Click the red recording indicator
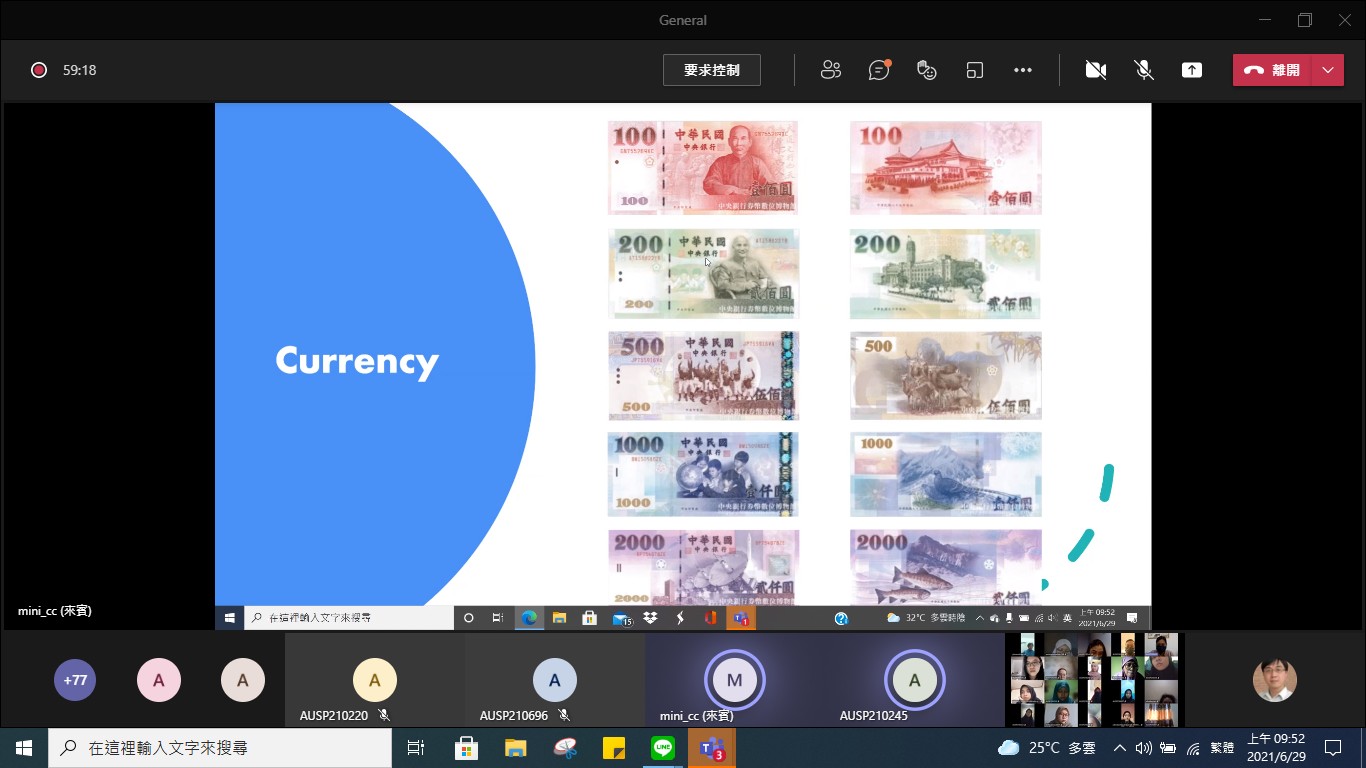Screen dimensions: 1366x768 click(39, 70)
